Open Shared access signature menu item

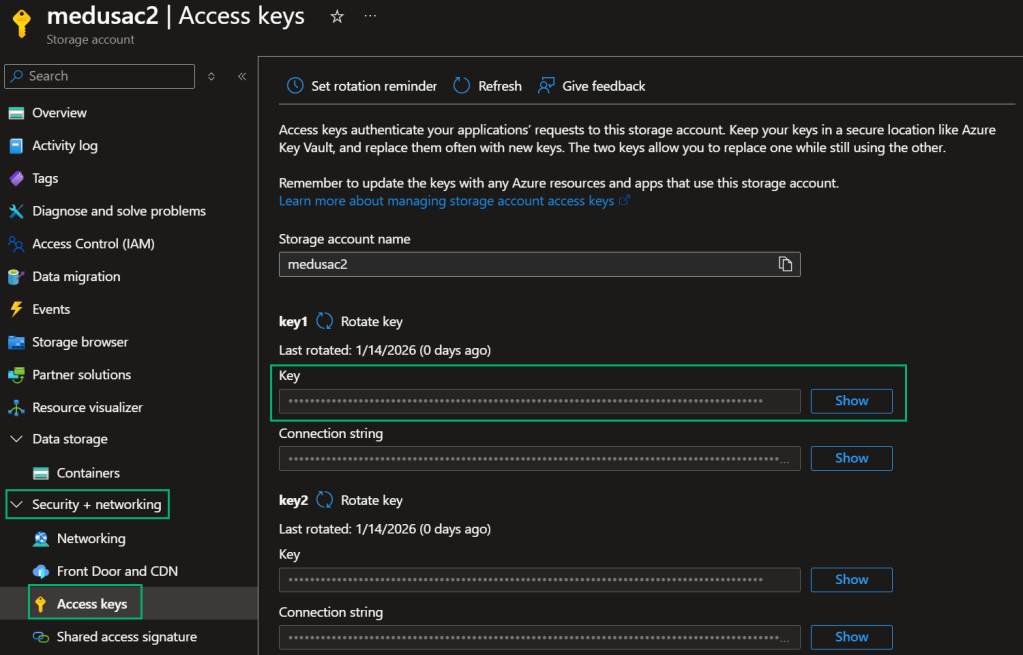coord(126,637)
